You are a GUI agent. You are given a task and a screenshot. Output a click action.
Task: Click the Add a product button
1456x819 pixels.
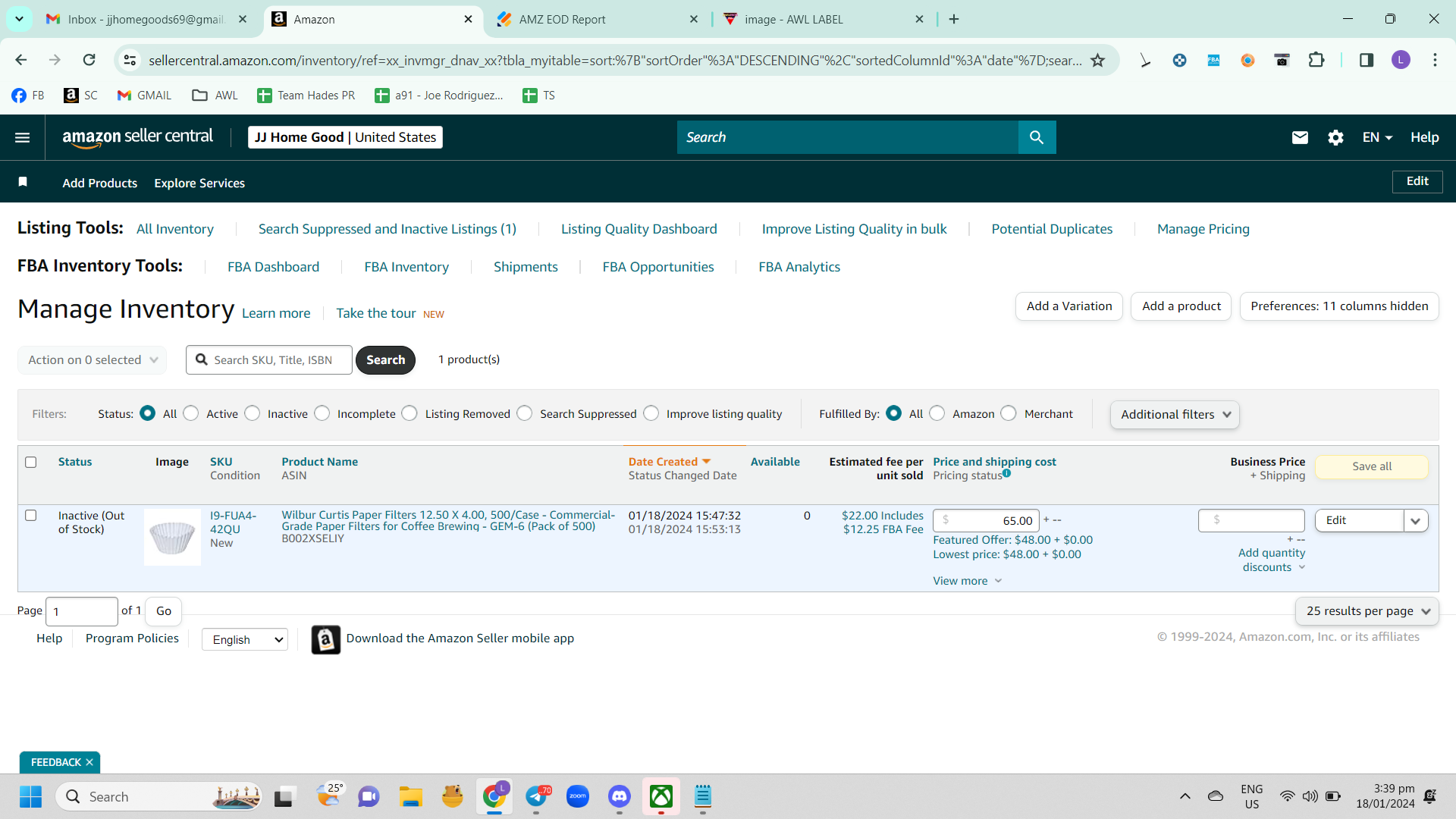tap(1181, 306)
